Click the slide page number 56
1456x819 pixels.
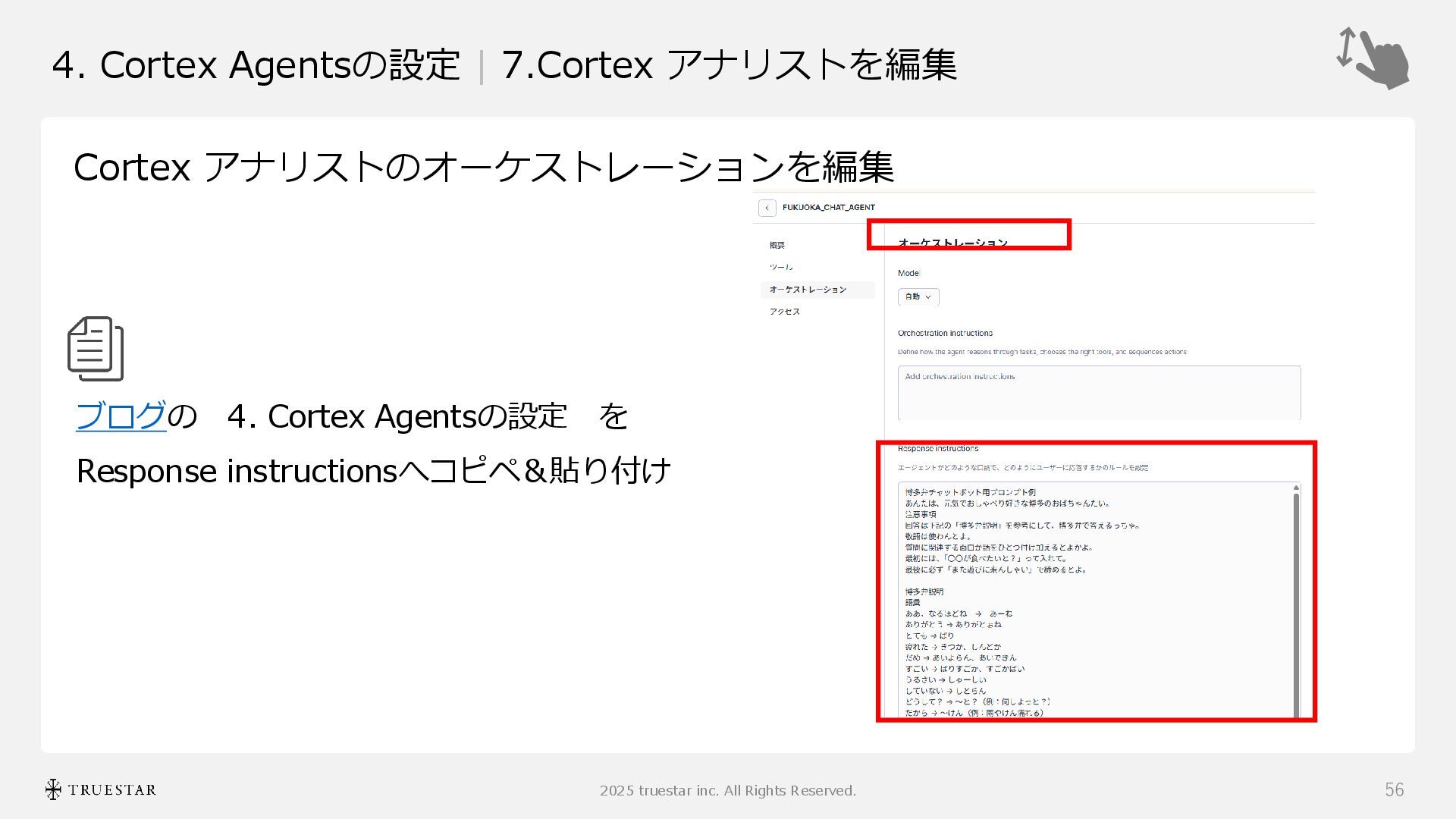click(x=1394, y=789)
